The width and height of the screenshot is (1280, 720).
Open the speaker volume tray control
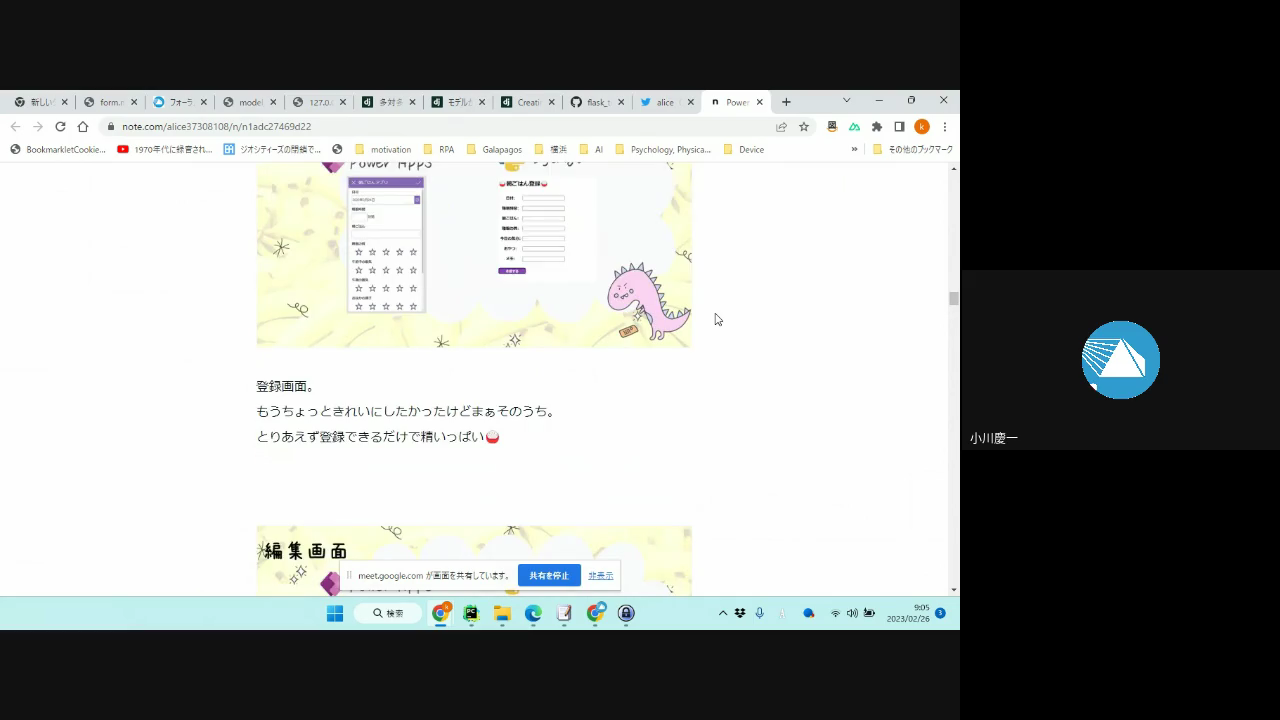pos(852,613)
